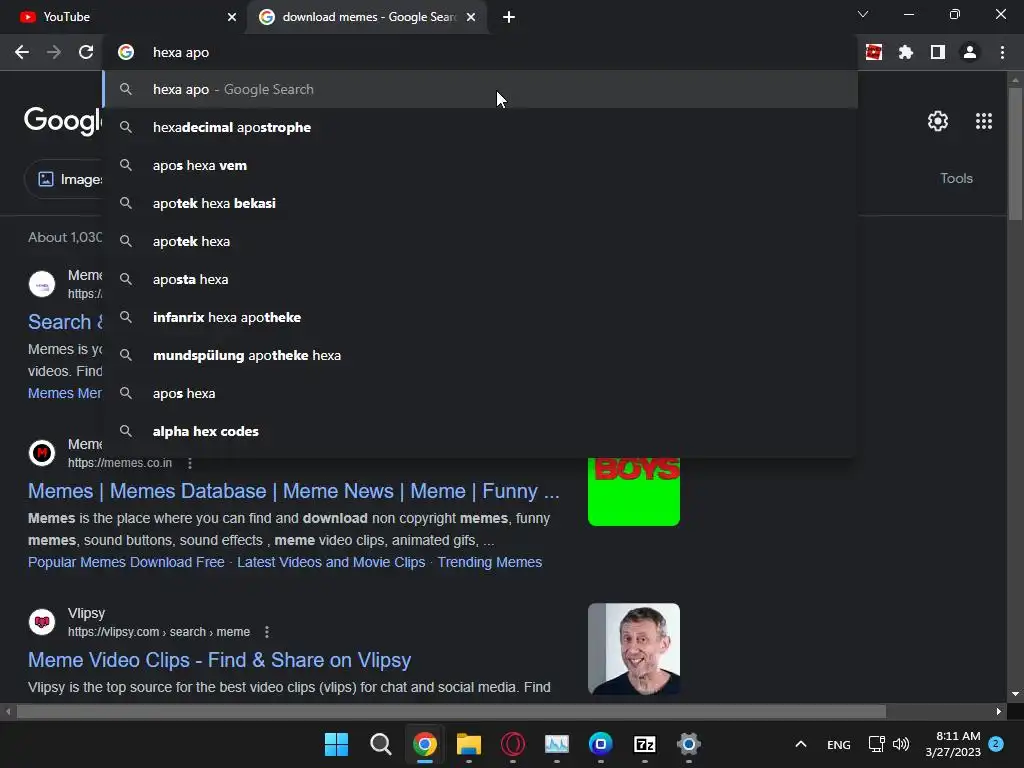
Task: Open the red extension icon in toolbar
Action: tap(874, 52)
